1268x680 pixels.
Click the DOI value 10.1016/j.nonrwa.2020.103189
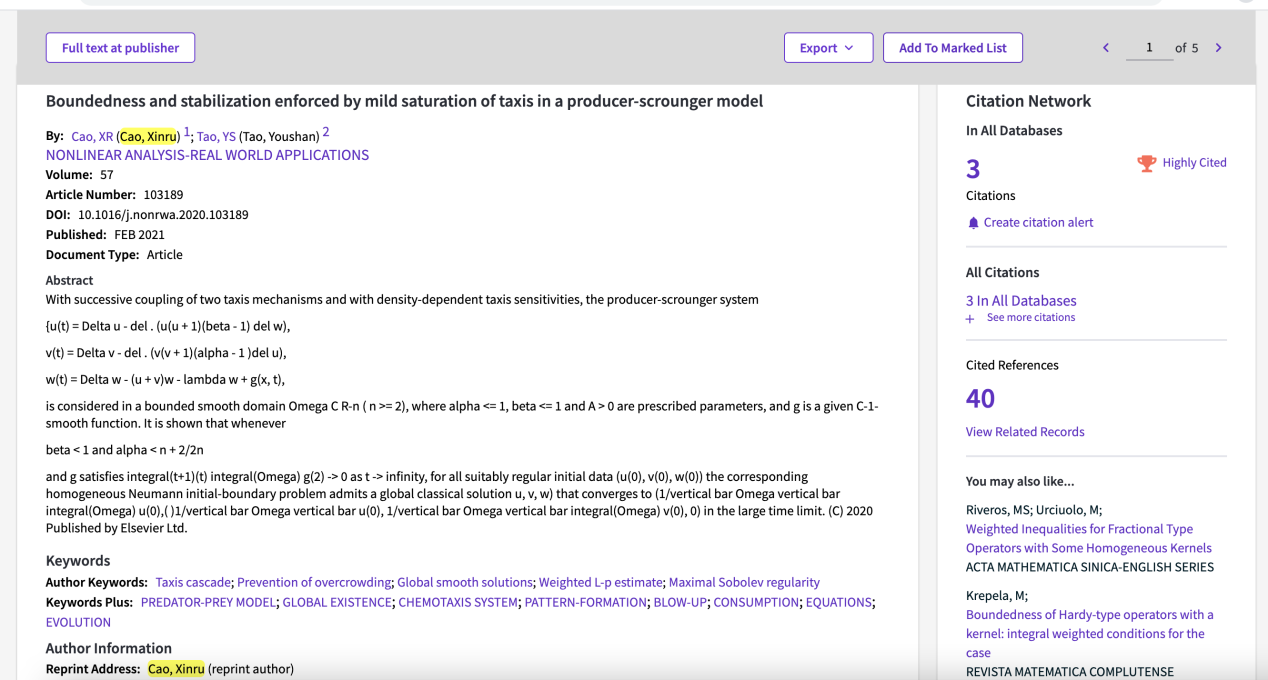(163, 215)
